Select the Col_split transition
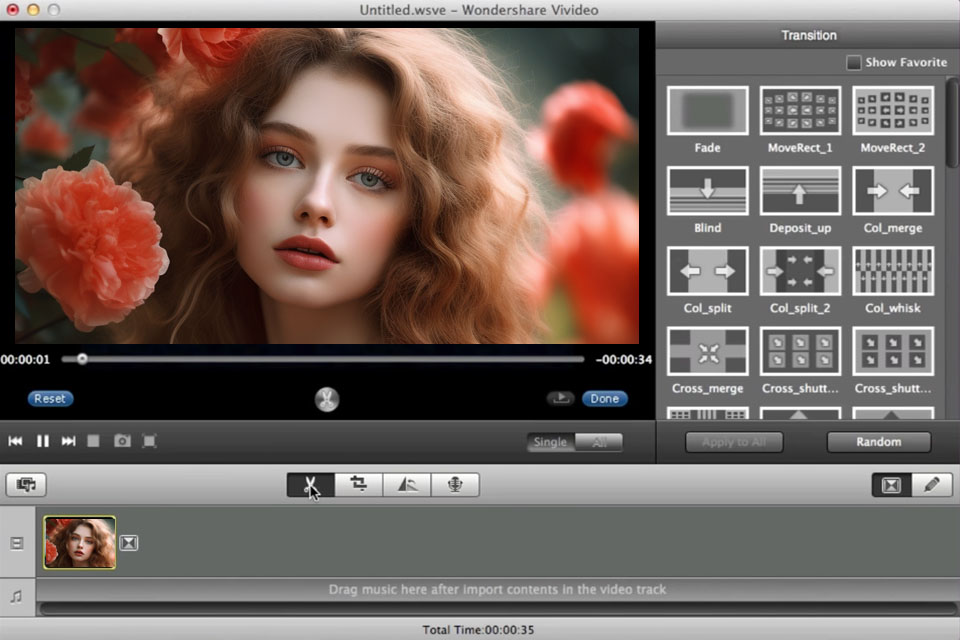 [x=707, y=271]
